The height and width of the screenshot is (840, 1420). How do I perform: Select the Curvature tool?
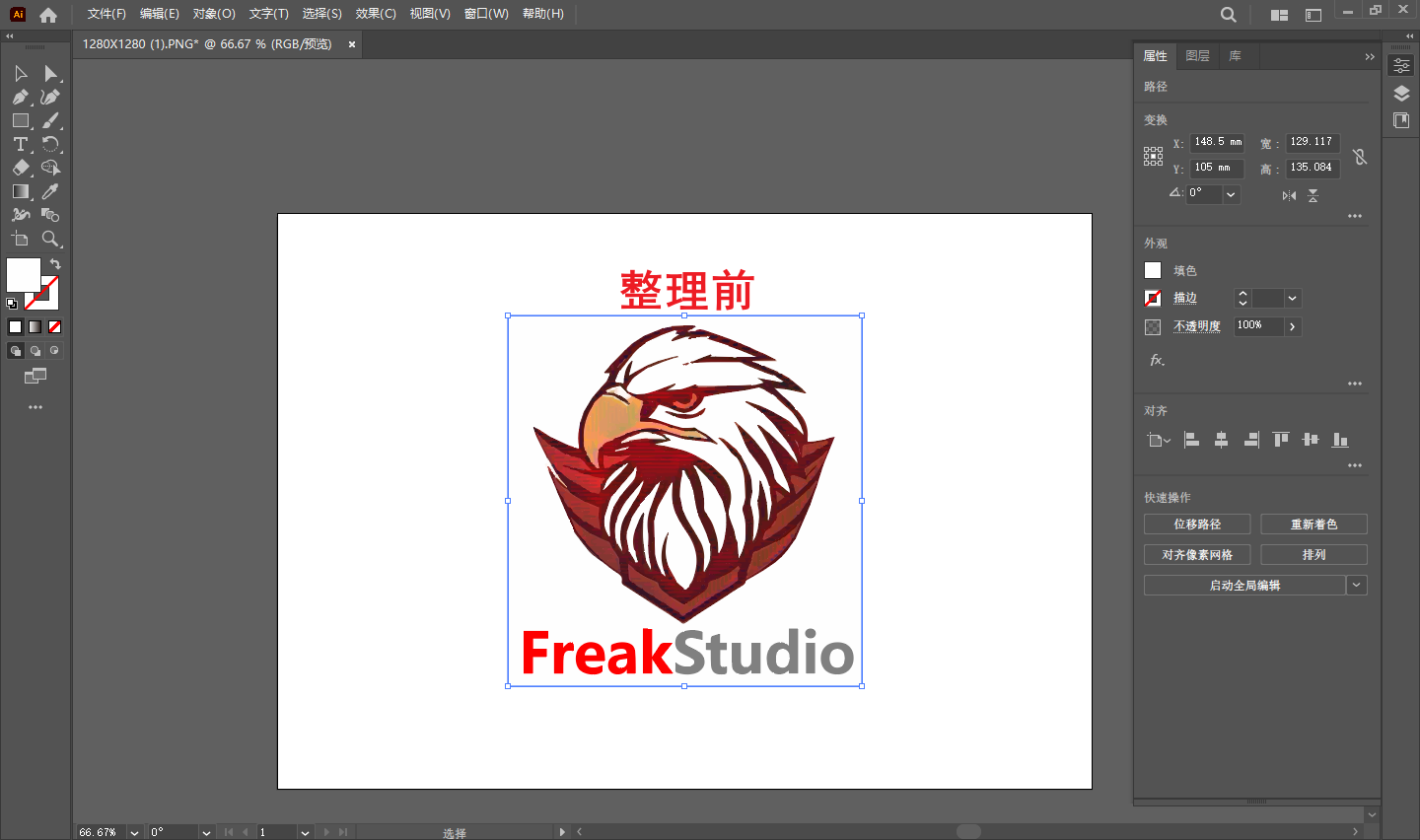pyautogui.click(x=50, y=97)
